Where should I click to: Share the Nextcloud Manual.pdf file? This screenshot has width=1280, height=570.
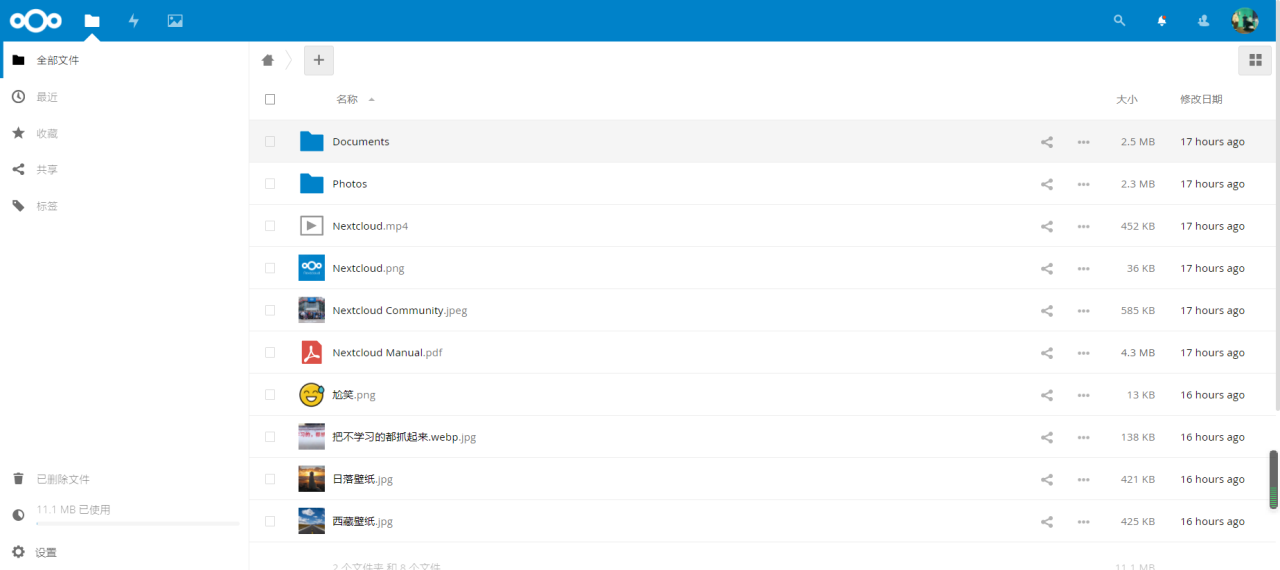[x=1047, y=353]
